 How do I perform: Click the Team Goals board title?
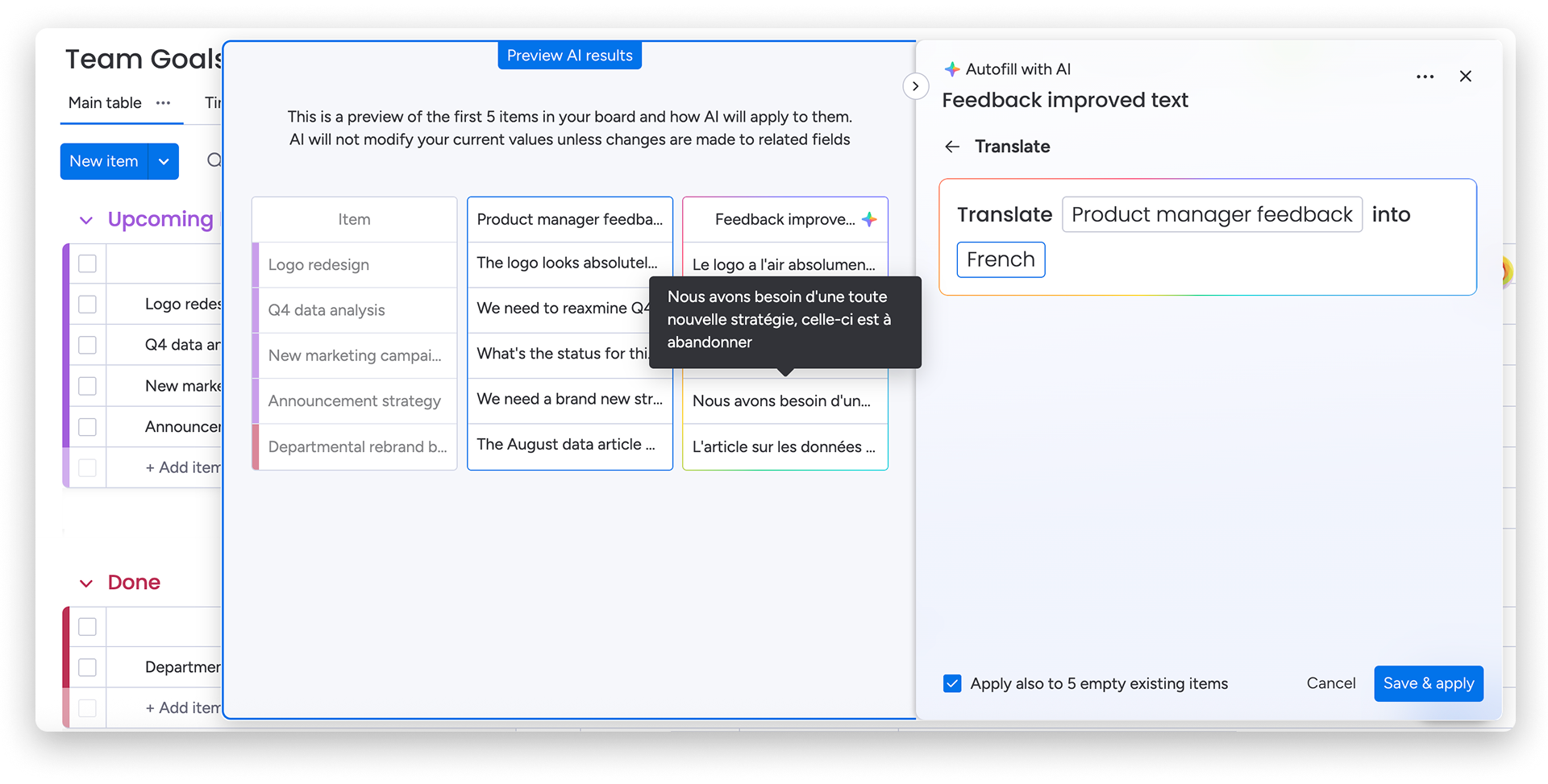144,59
